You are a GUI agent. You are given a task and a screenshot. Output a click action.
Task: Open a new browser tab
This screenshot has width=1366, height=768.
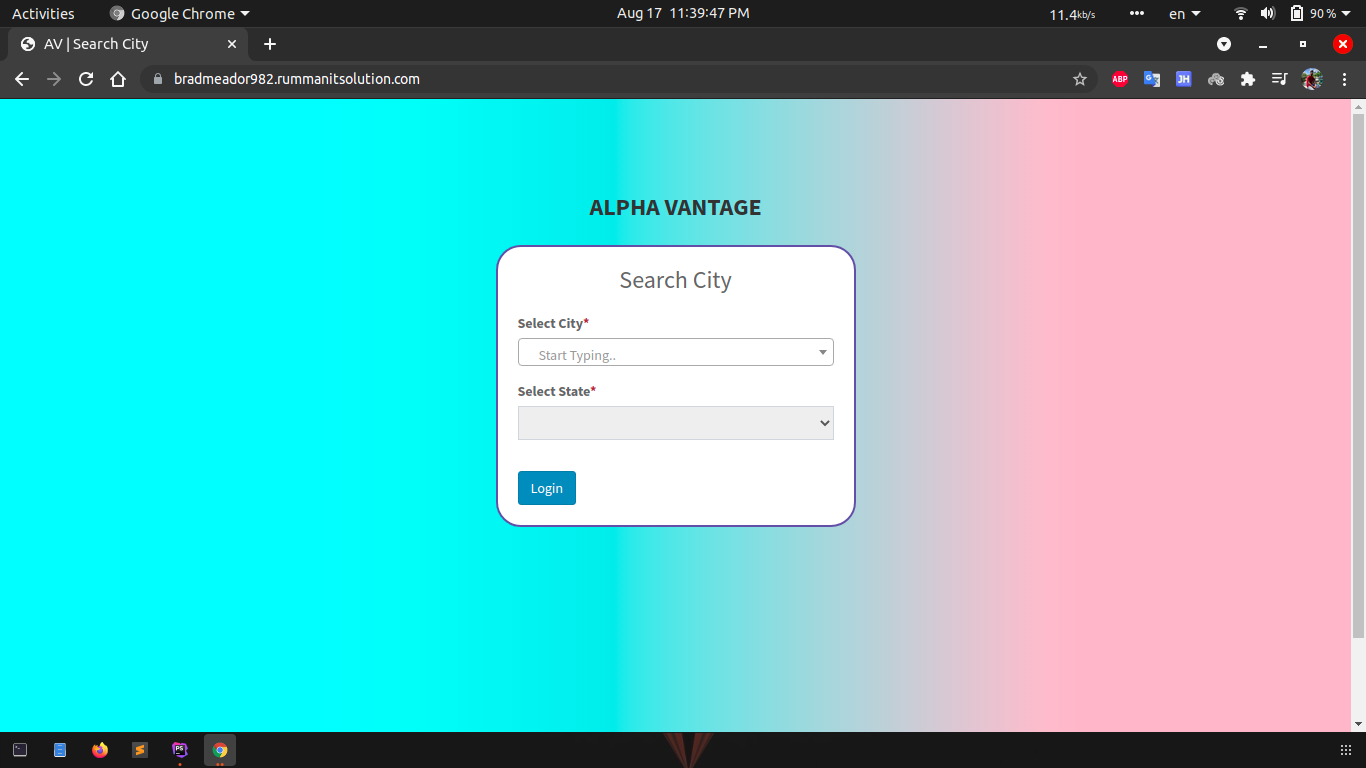[270, 44]
